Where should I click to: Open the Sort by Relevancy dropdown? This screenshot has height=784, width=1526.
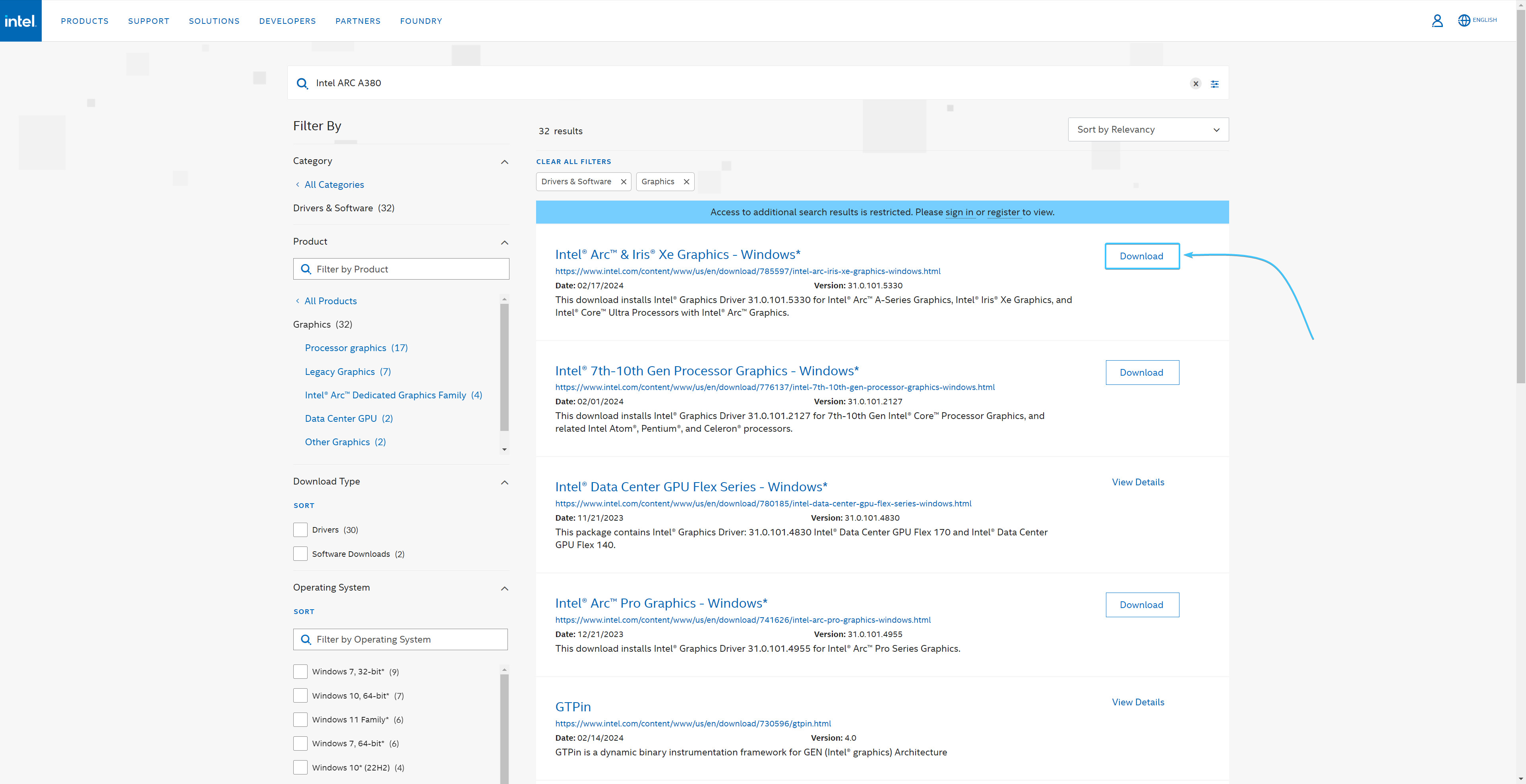click(1147, 130)
